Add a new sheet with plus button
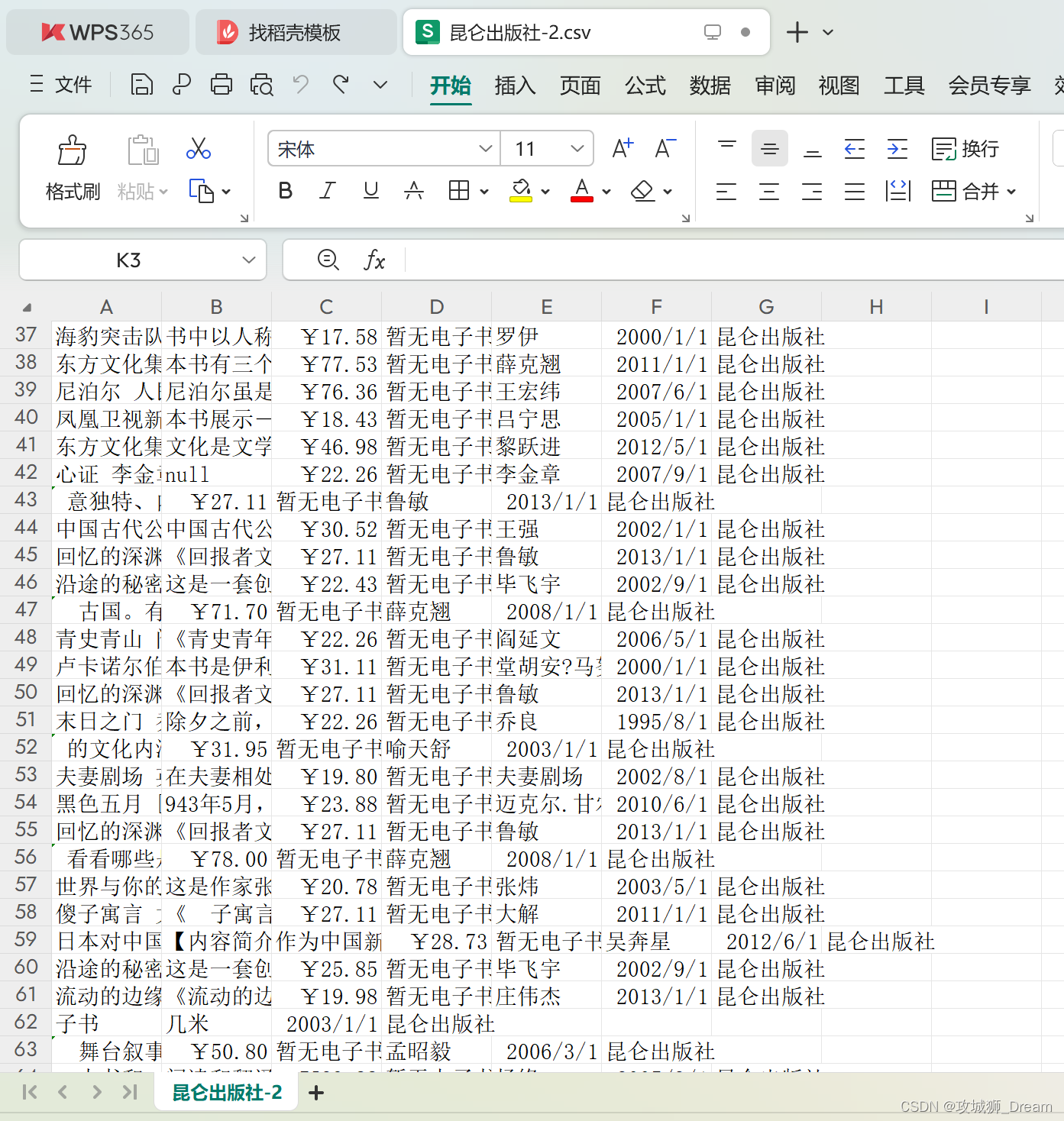 point(316,1093)
